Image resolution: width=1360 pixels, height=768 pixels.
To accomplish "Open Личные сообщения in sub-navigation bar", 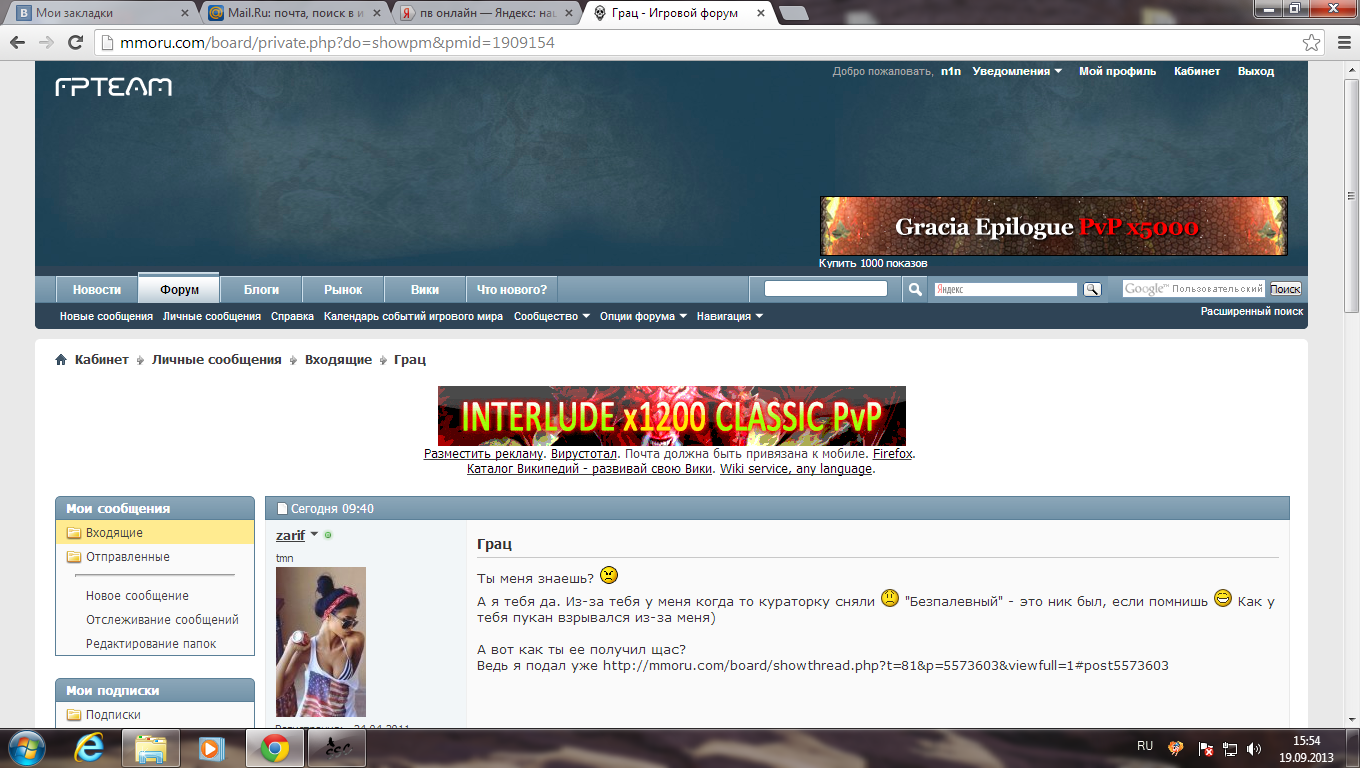I will [212, 316].
